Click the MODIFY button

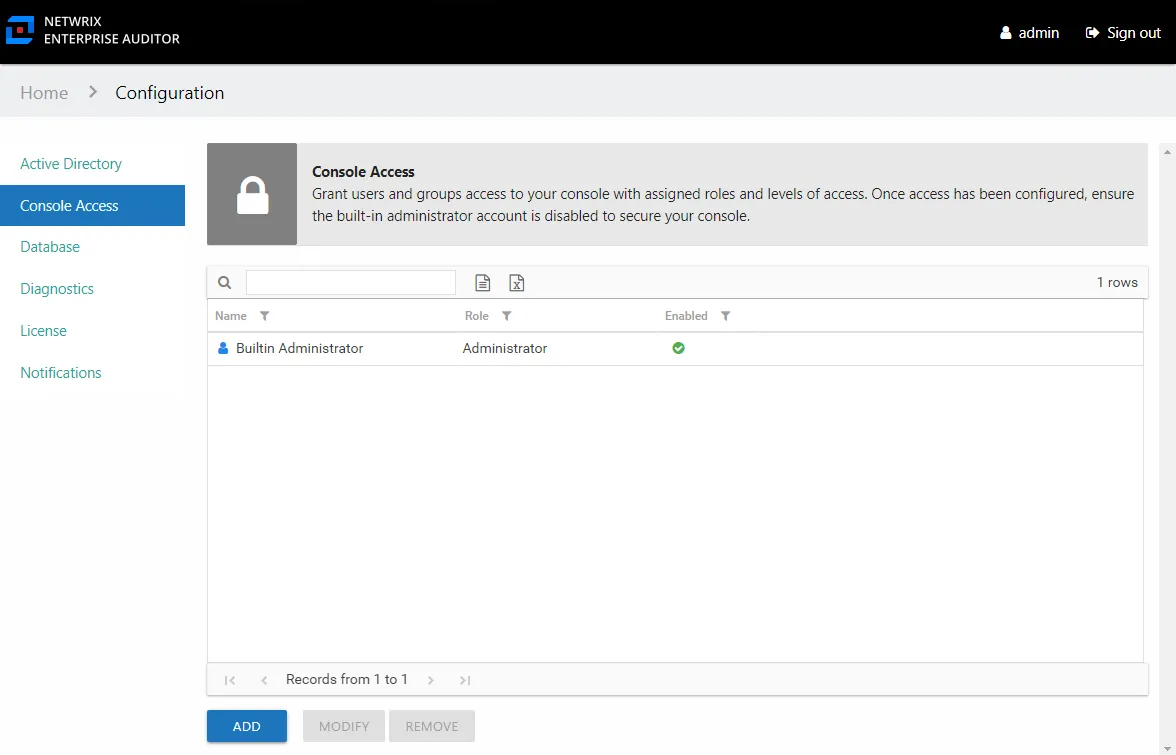[x=344, y=726]
